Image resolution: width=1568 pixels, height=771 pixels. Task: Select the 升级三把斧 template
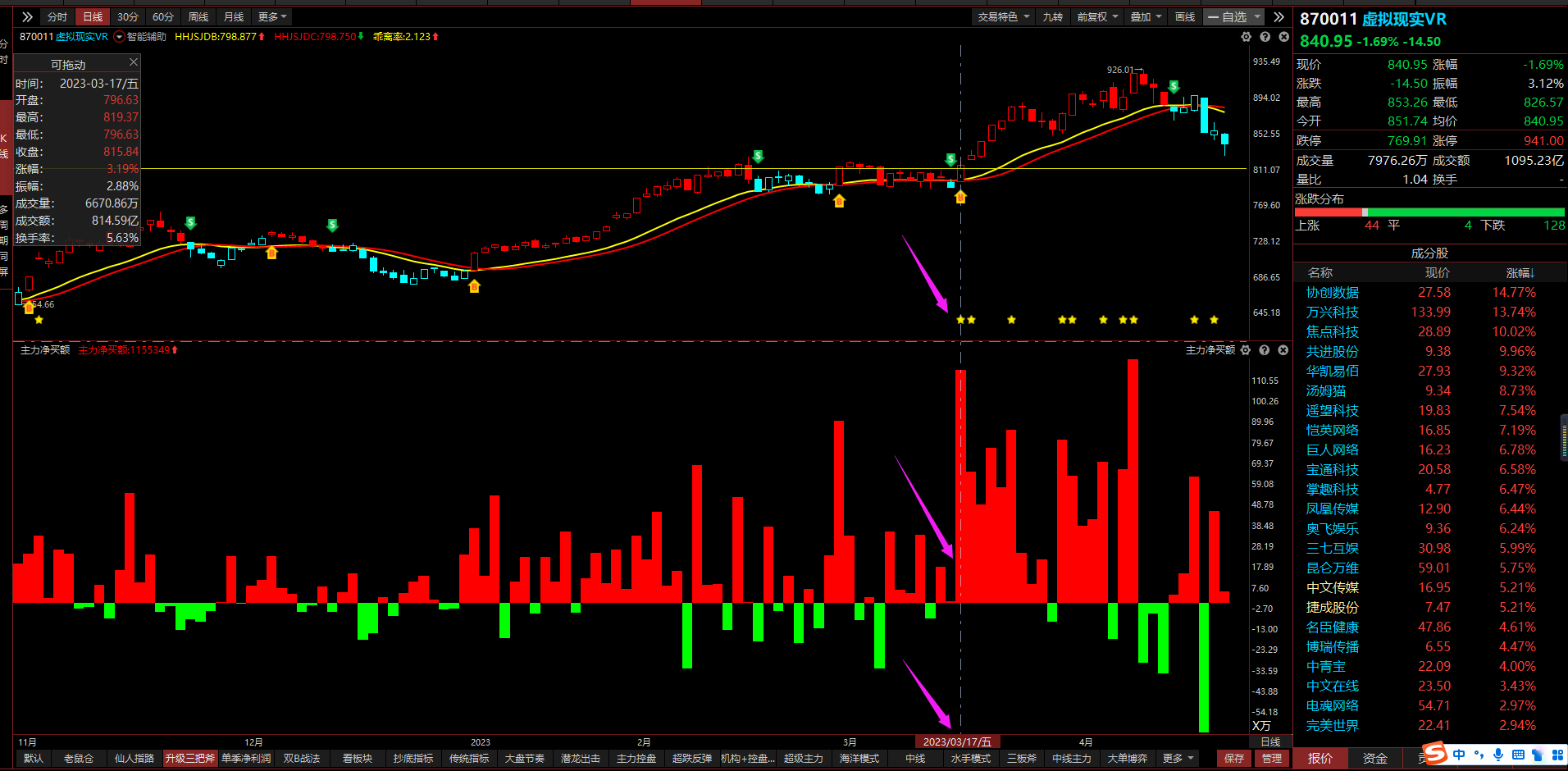tap(189, 758)
